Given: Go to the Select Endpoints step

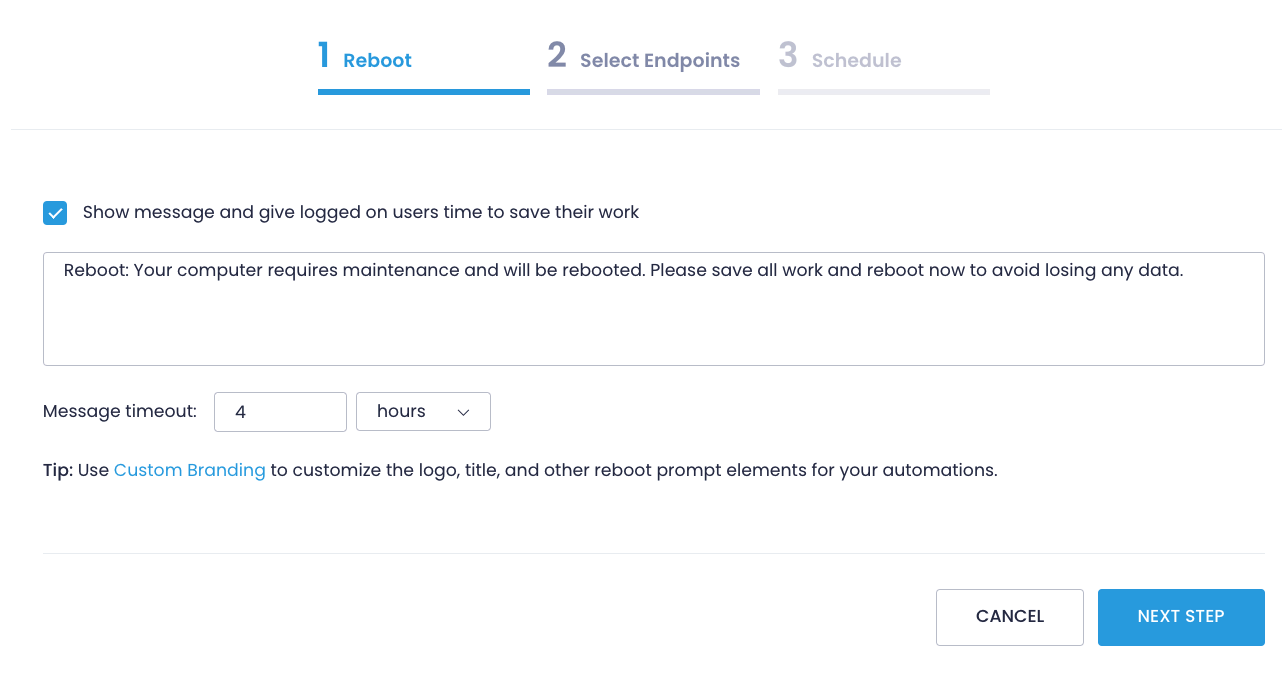Looking at the screenshot, I should 659,61.
